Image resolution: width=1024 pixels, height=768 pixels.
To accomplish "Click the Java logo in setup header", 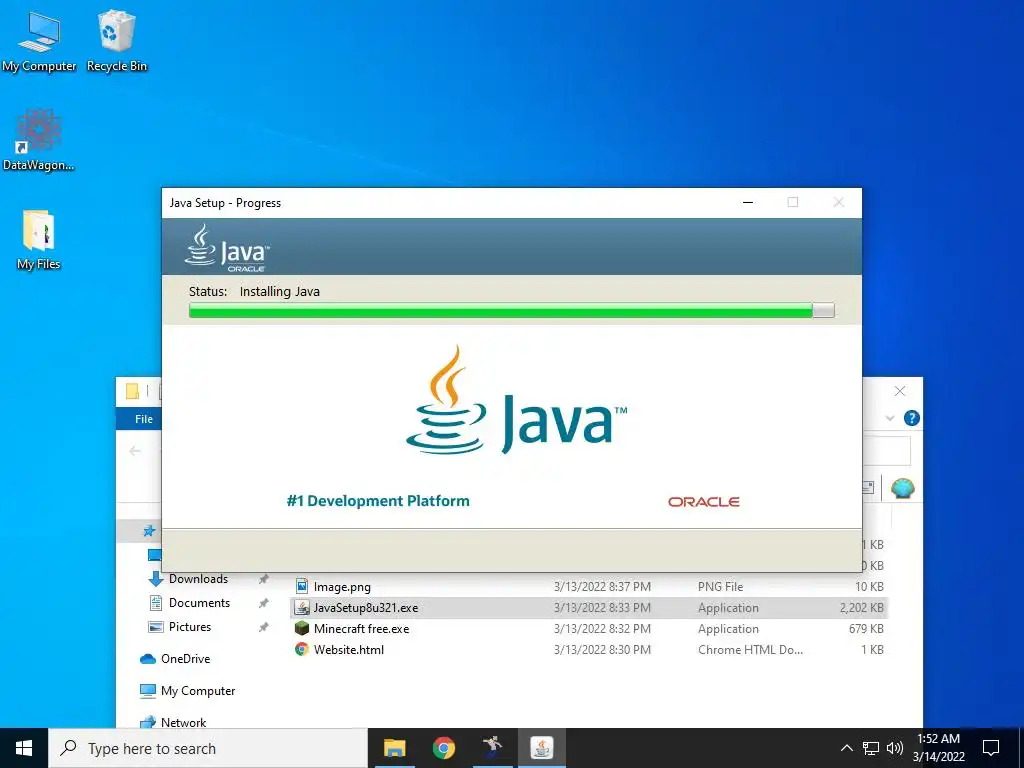I will click(x=227, y=248).
